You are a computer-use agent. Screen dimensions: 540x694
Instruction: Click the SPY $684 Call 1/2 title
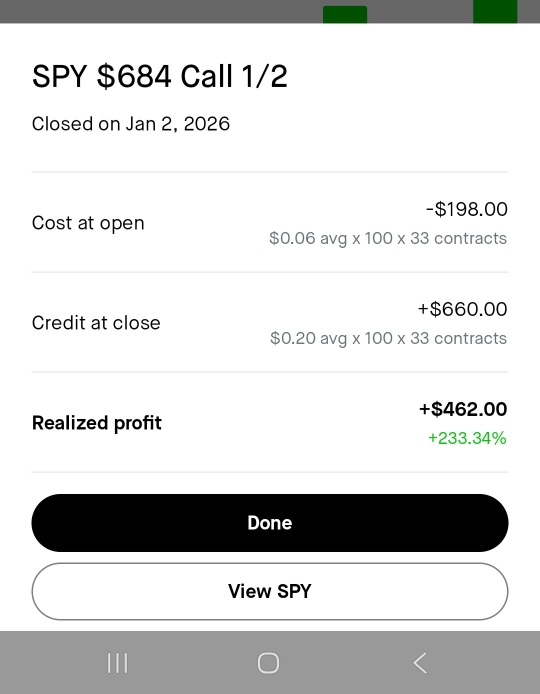160,76
